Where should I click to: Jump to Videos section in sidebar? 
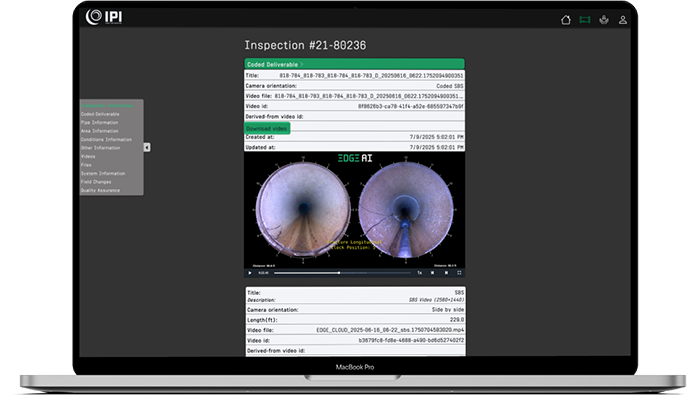(89, 156)
